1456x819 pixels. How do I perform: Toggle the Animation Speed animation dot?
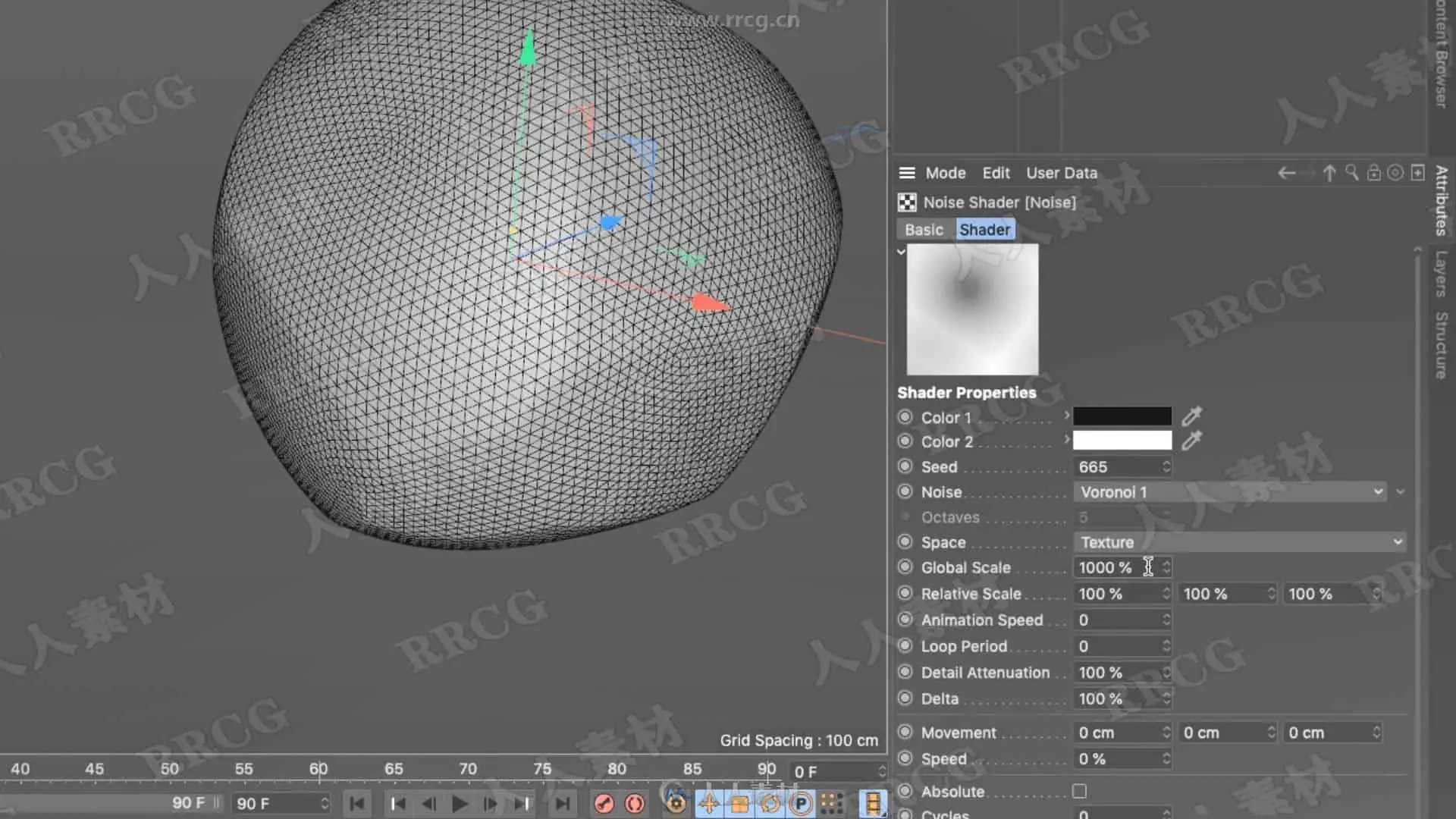pos(905,620)
